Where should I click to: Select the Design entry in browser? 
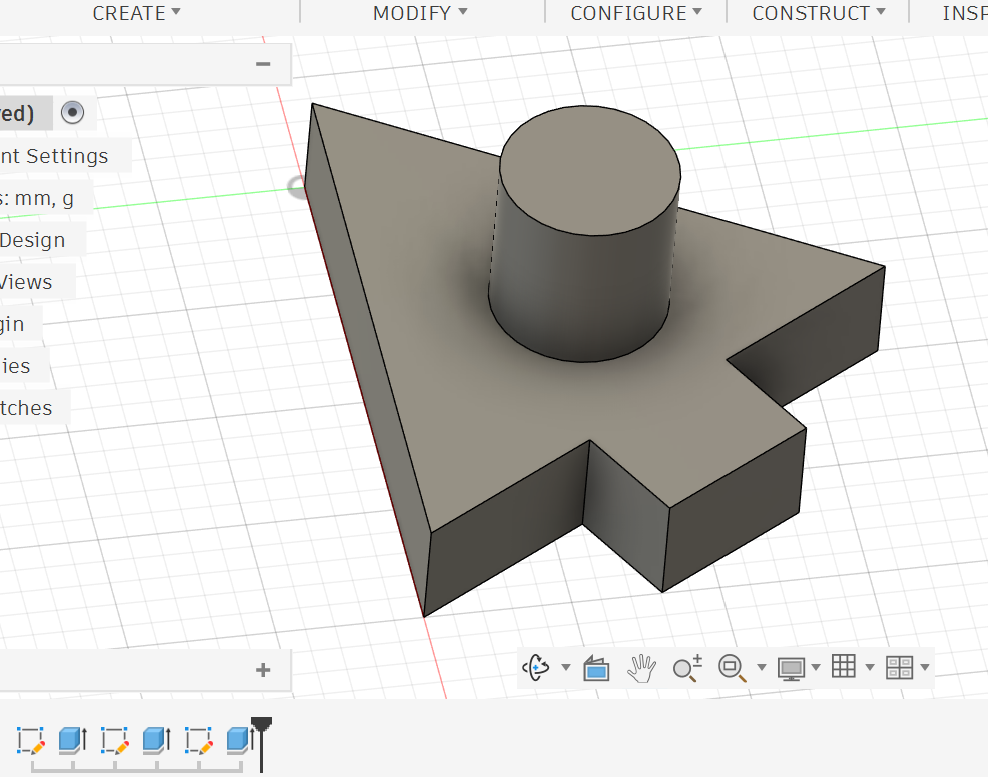(x=33, y=240)
